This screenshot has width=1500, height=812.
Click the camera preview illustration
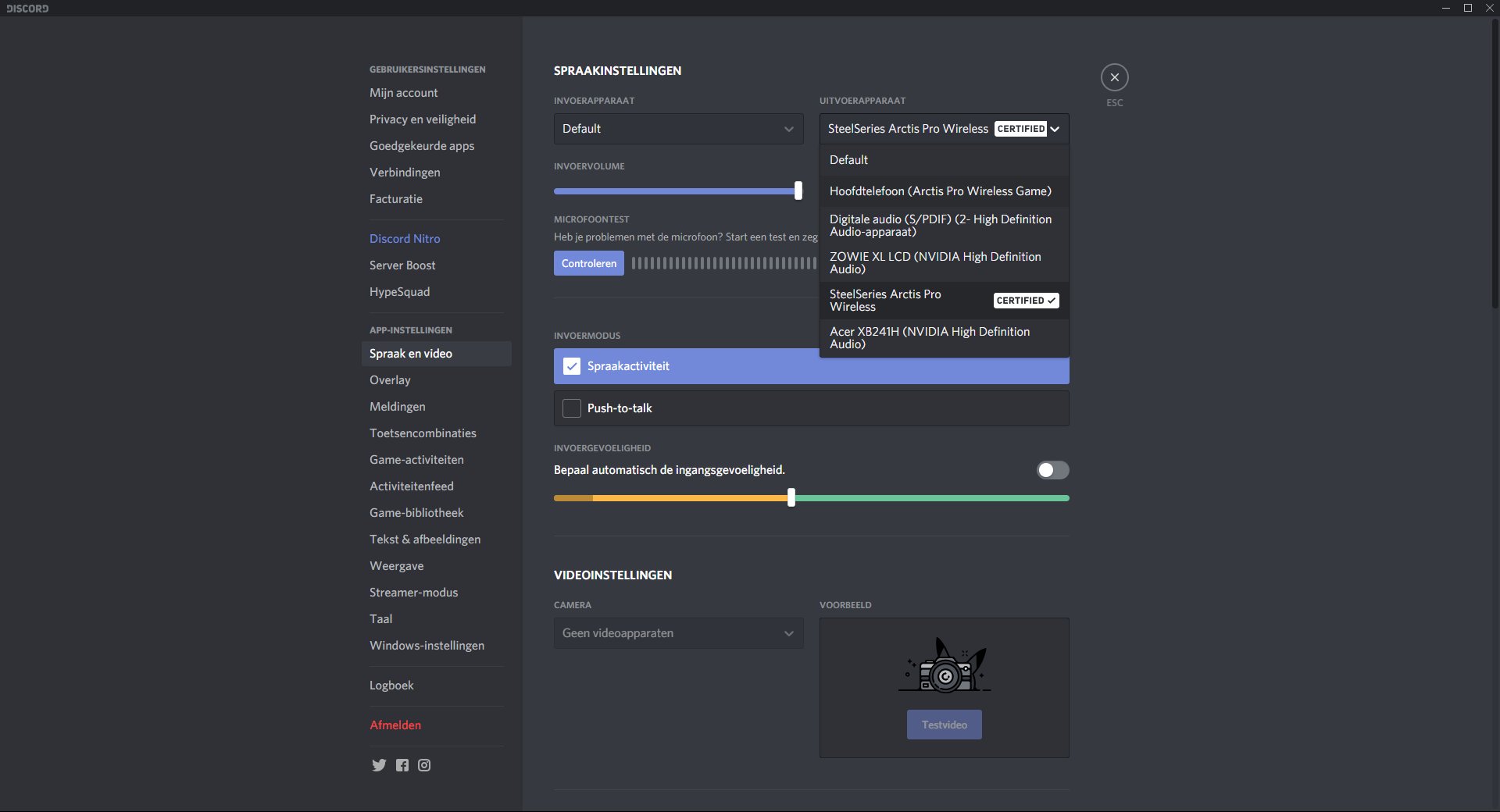(945, 664)
